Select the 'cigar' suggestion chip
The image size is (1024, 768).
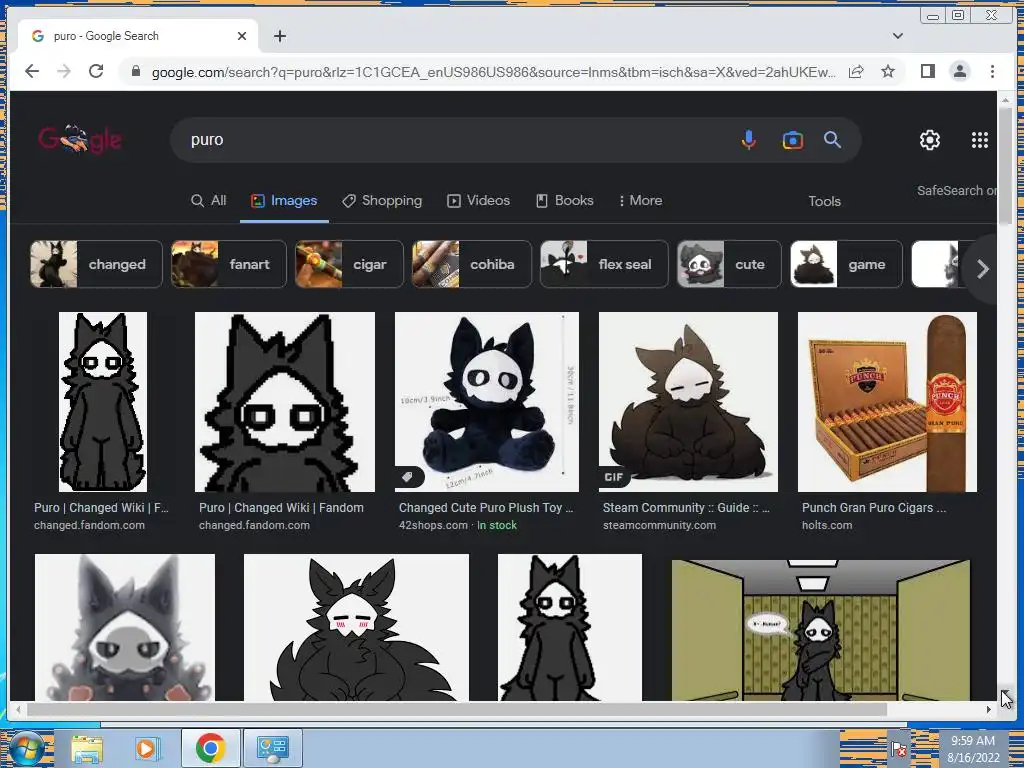(349, 264)
